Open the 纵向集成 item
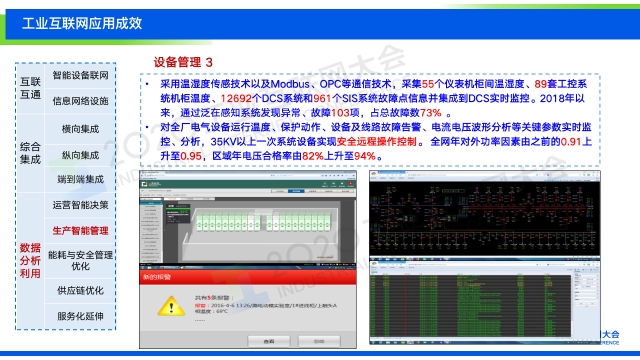 coord(80,155)
